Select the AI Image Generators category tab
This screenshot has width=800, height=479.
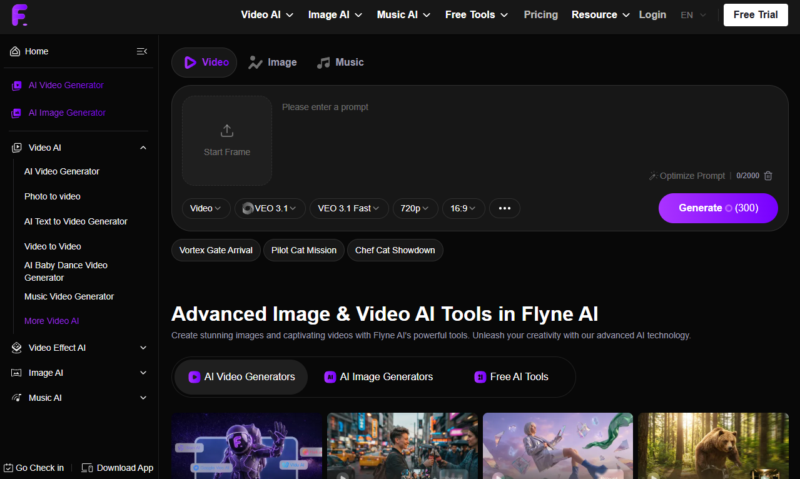point(379,377)
